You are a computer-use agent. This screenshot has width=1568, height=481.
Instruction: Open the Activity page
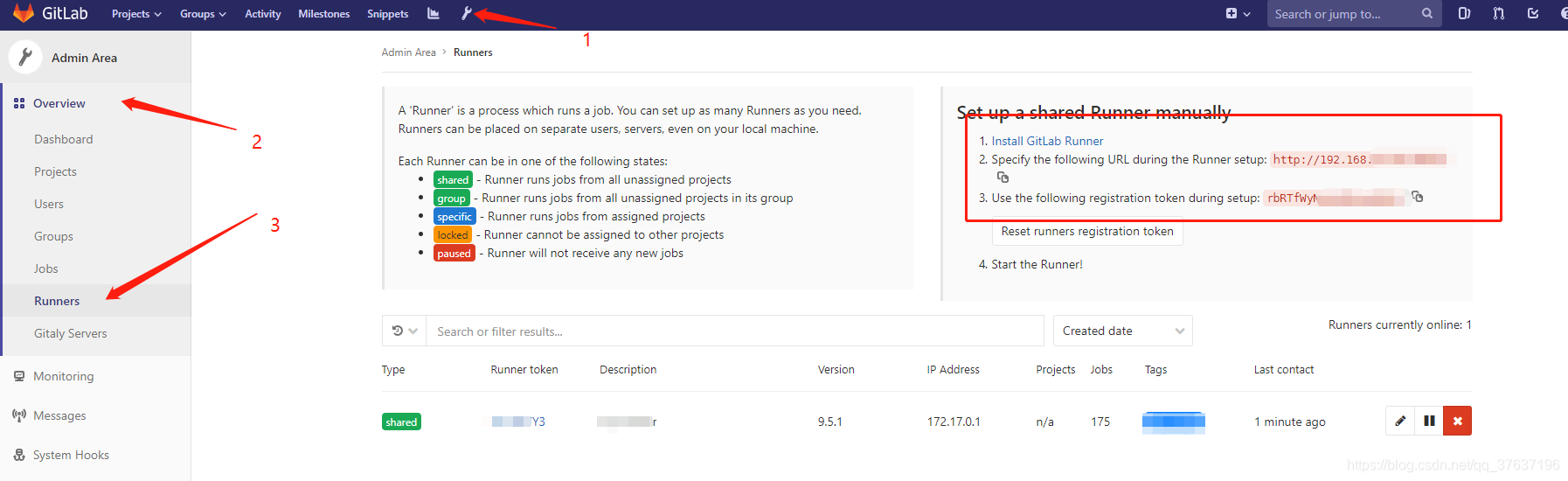[x=262, y=13]
